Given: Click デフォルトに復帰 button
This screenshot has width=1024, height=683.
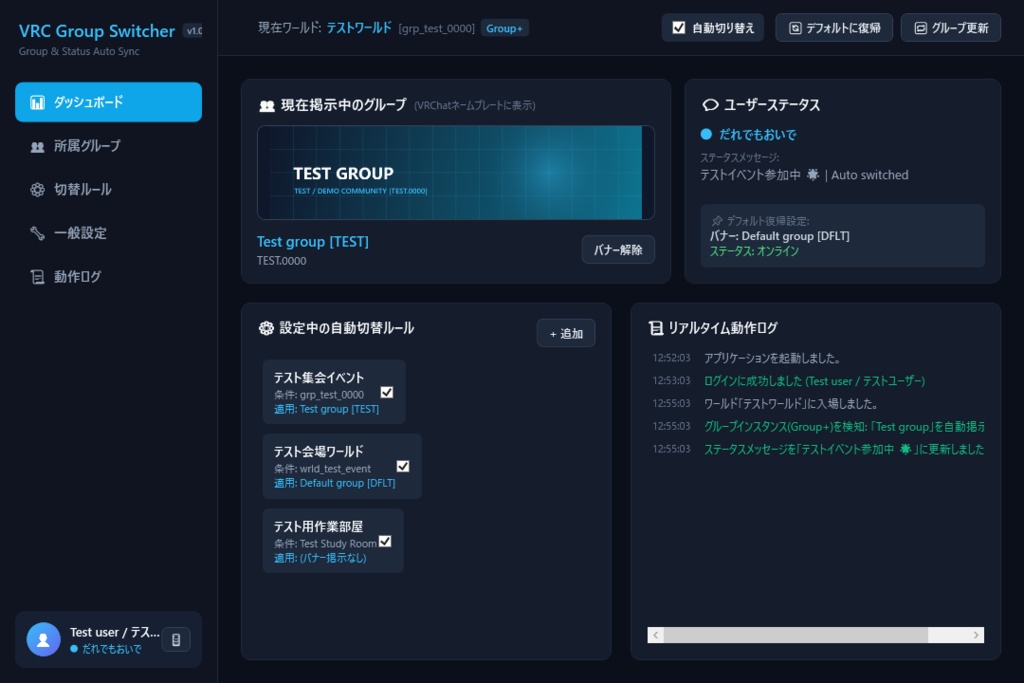Looking at the screenshot, I should click(x=834, y=28).
